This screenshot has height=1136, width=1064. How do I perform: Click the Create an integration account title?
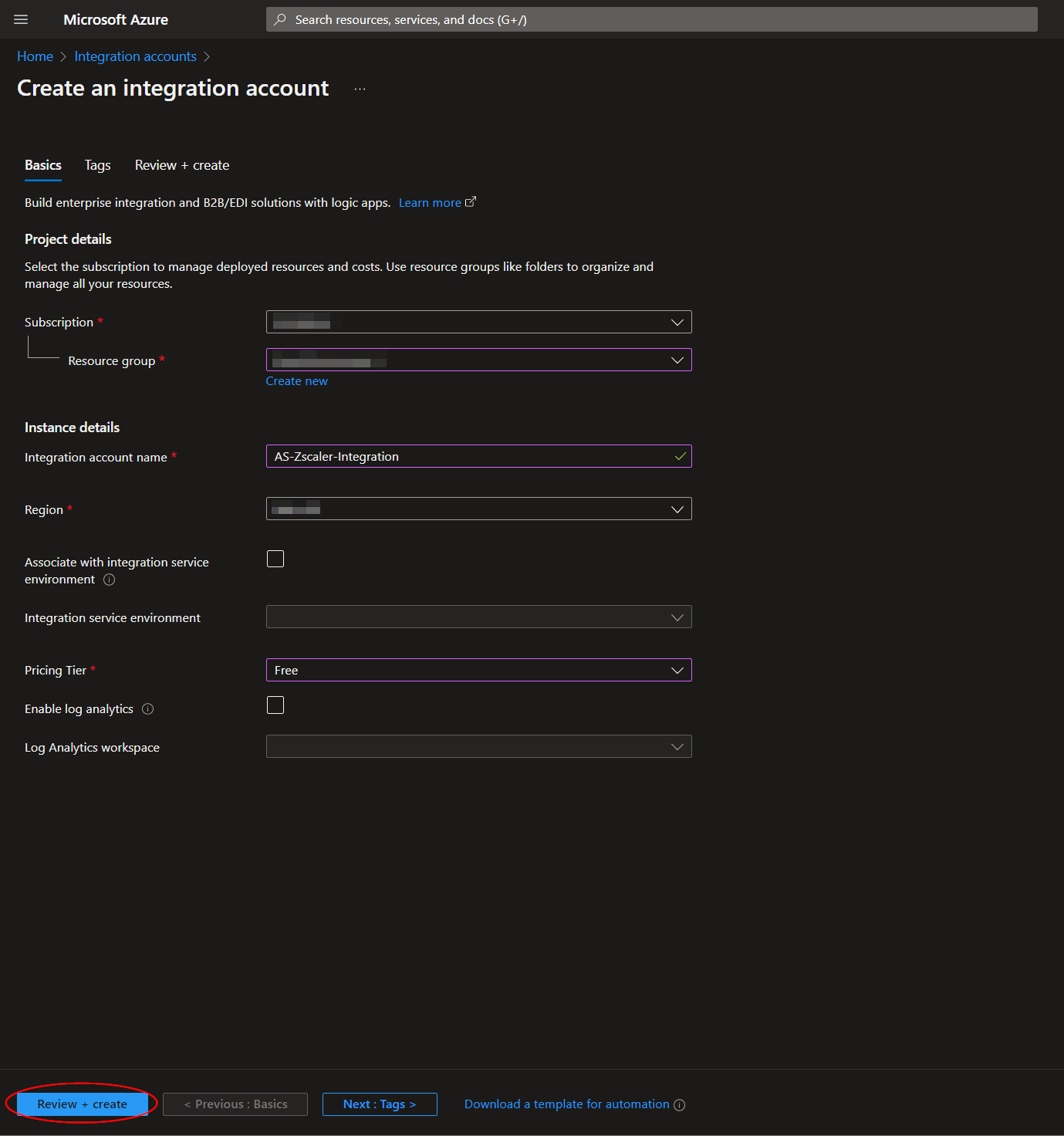click(173, 89)
